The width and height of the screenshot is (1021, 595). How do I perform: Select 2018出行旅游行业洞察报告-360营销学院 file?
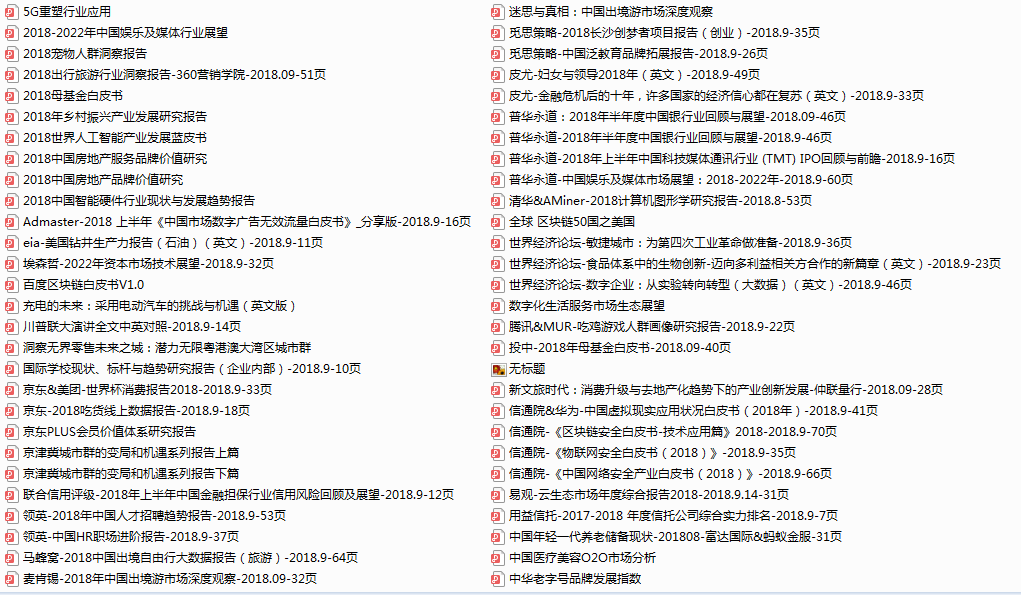(x=175, y=75)
